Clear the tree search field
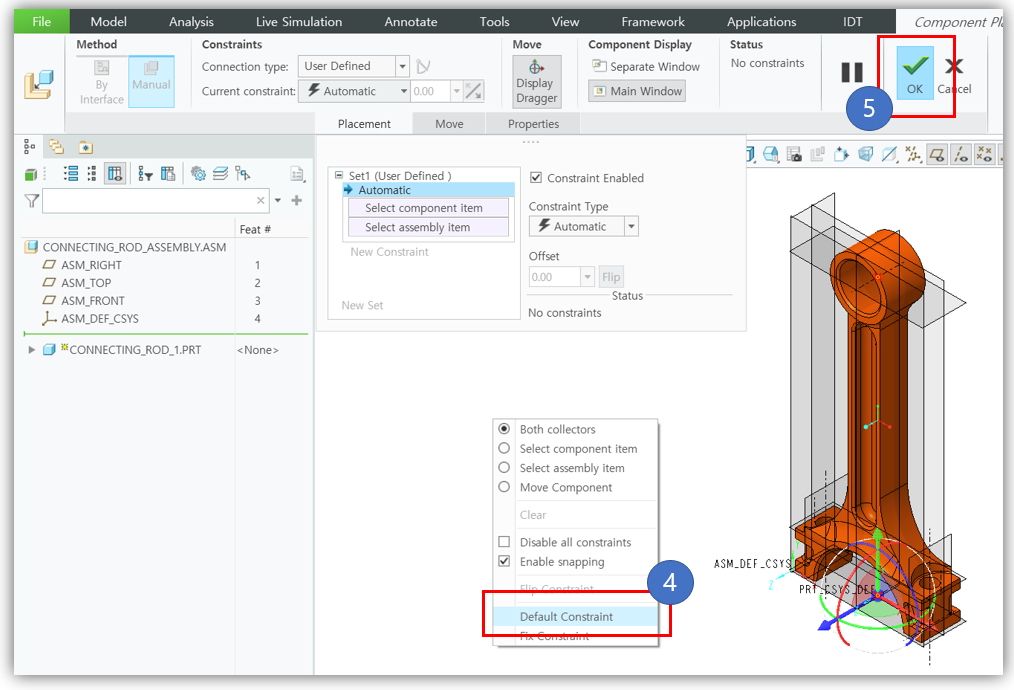This screenshot has width=1014, height=690. click(261, 200)
